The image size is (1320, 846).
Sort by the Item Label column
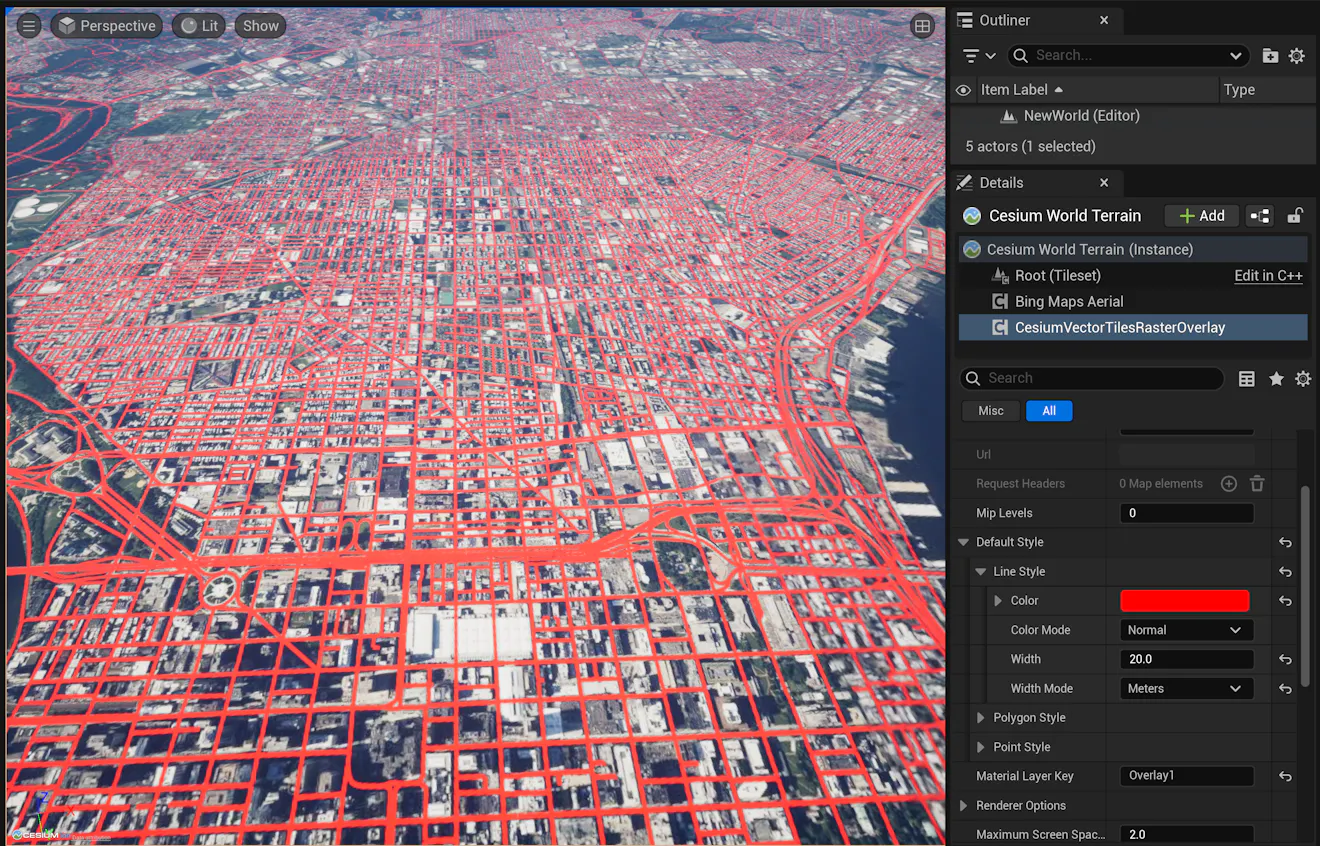coord(1021,90)
